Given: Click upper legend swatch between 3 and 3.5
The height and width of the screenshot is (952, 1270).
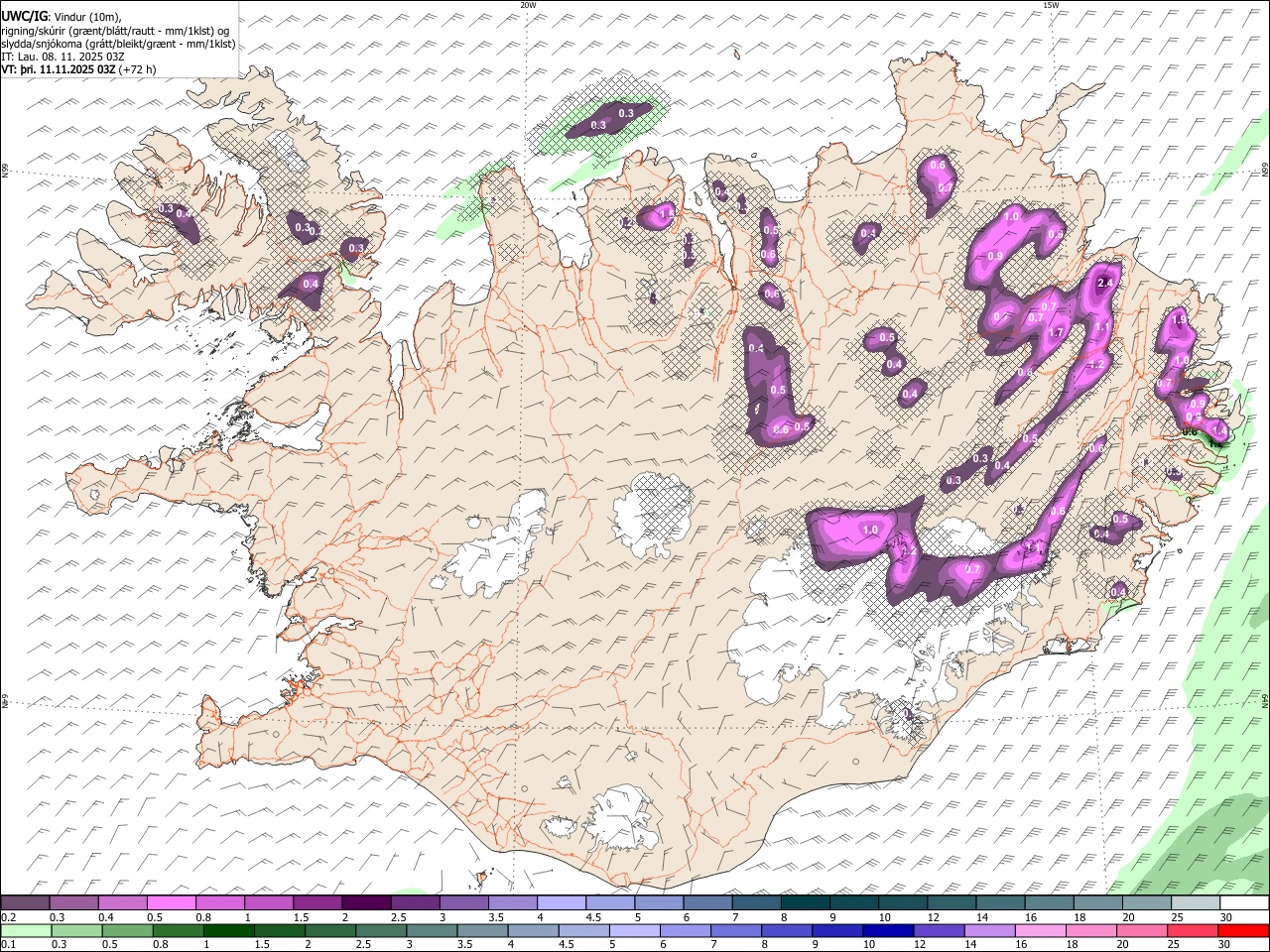Looking at the screenshot, I should click(x=463, y=903).
